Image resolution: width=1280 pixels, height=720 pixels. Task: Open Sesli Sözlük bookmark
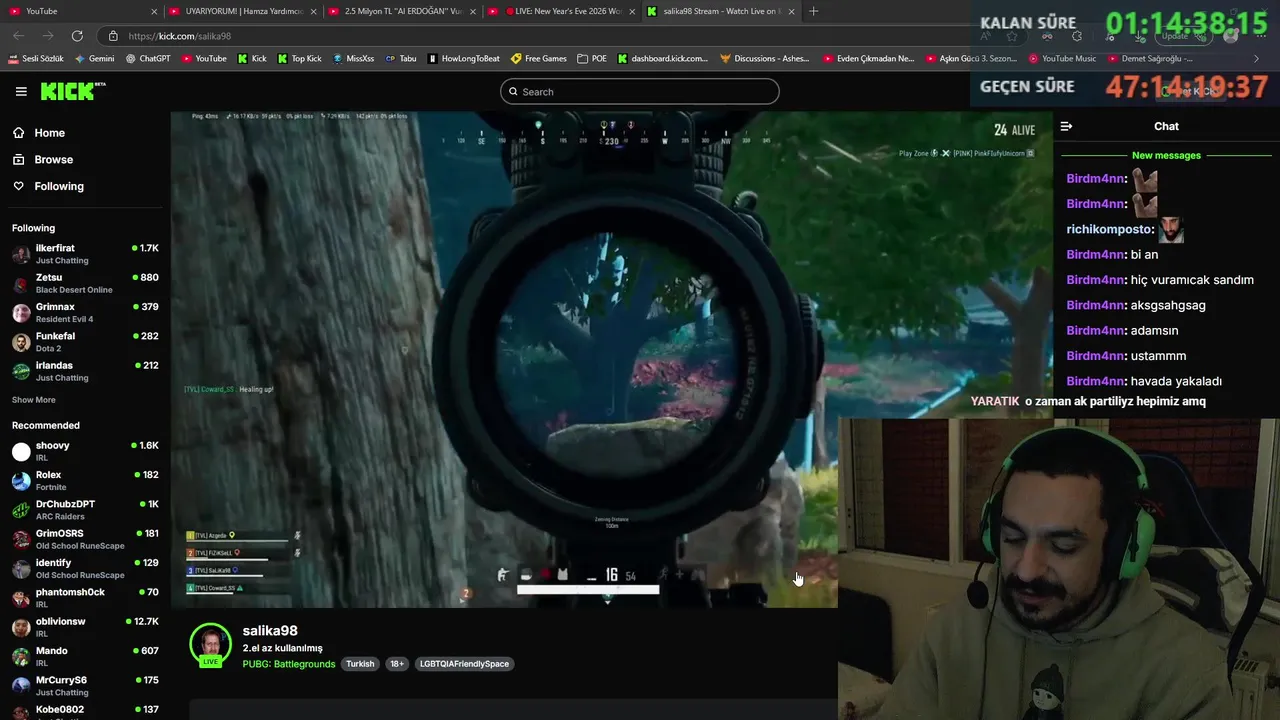tap(36, 59)
